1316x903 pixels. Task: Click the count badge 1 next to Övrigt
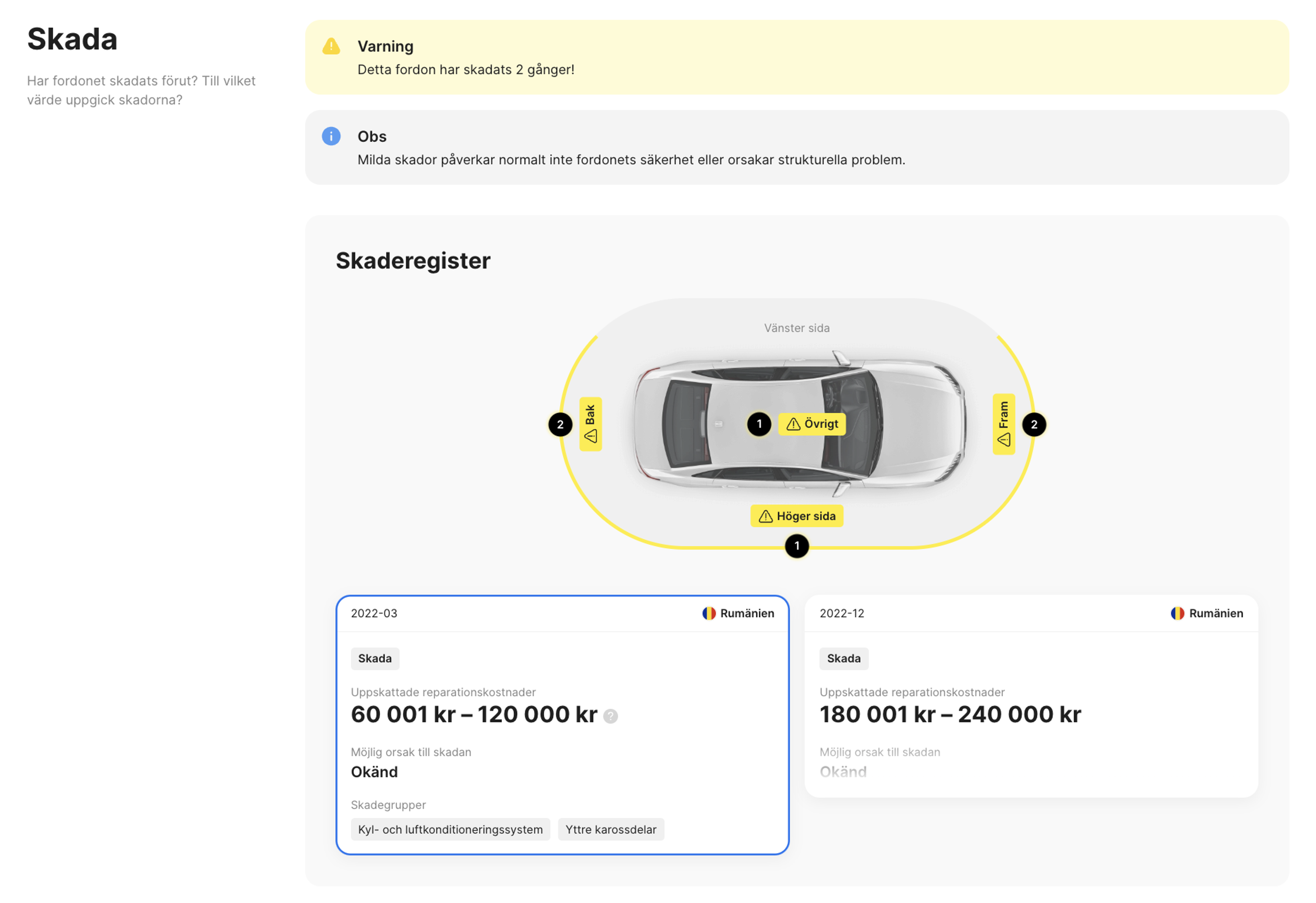(759, 424)
